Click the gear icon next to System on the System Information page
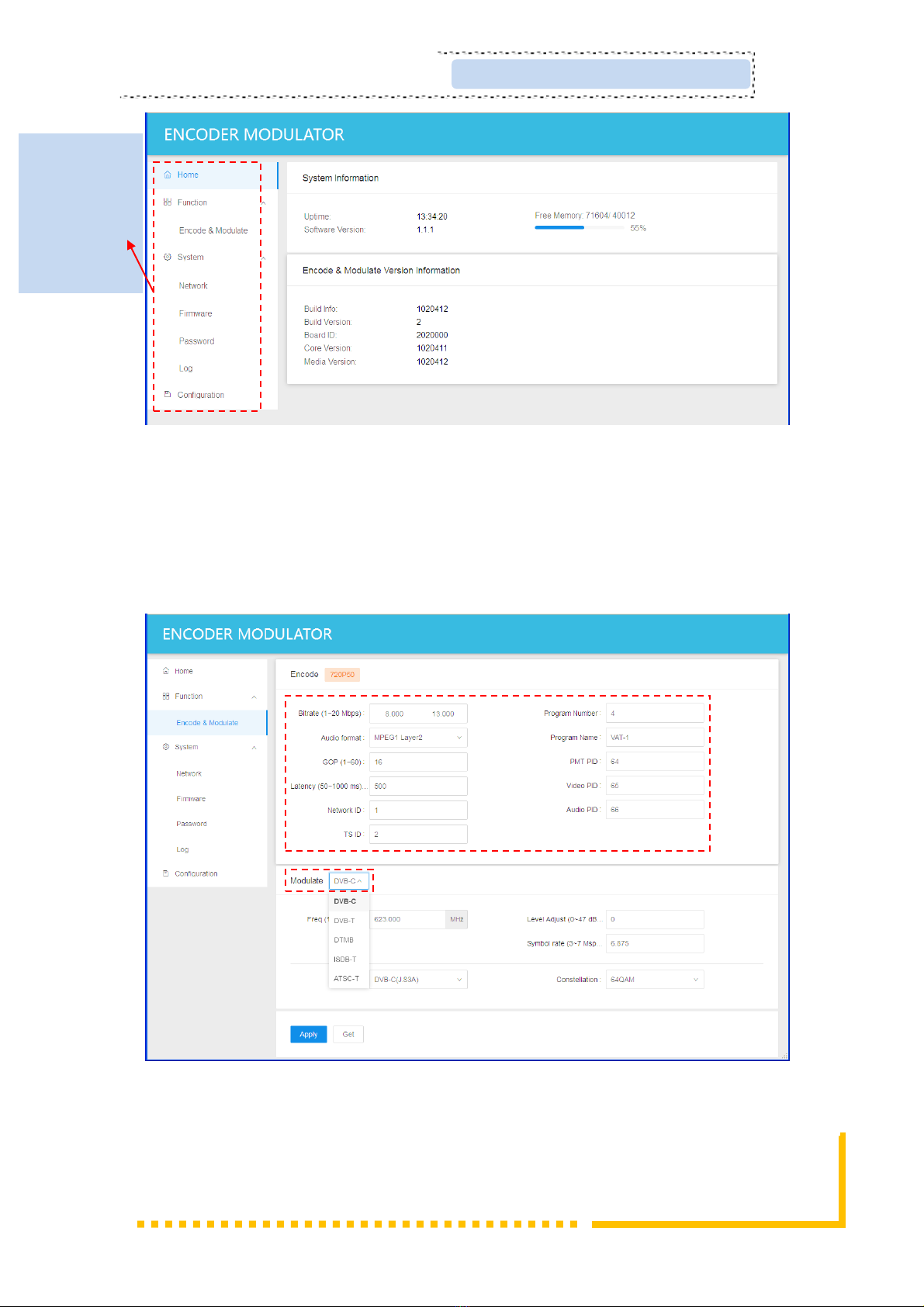 click(168, 257)
